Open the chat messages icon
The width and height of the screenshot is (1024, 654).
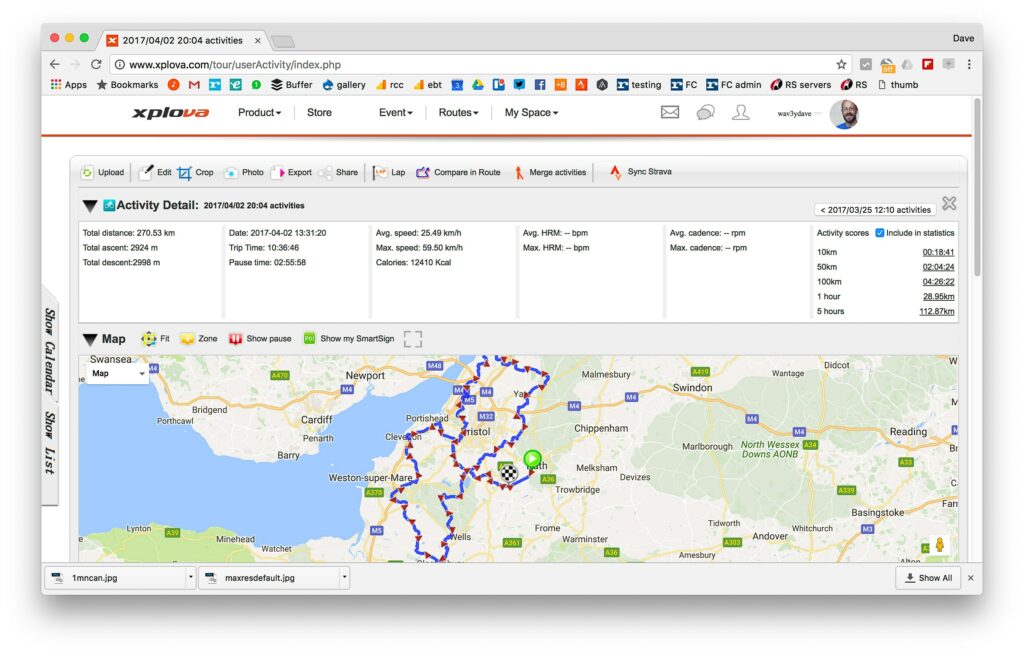[x=705, y=112]
